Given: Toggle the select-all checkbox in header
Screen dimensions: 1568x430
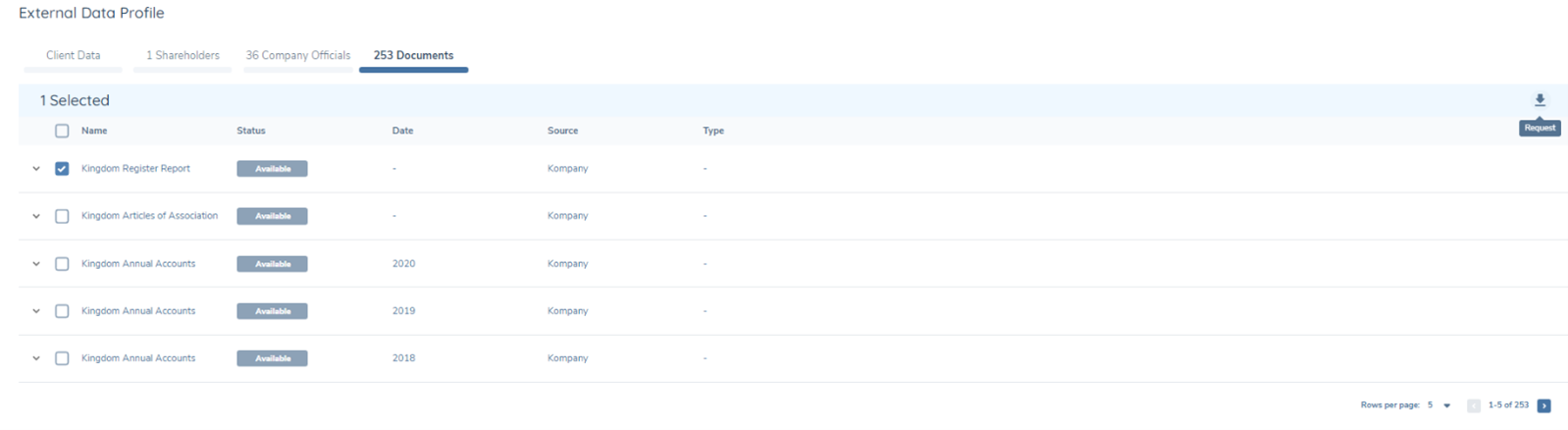Looking at the screenshot, I should (x=62, y=131).
